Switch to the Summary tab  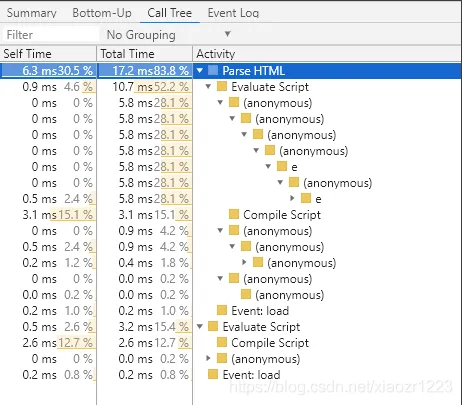coord(32,13)
